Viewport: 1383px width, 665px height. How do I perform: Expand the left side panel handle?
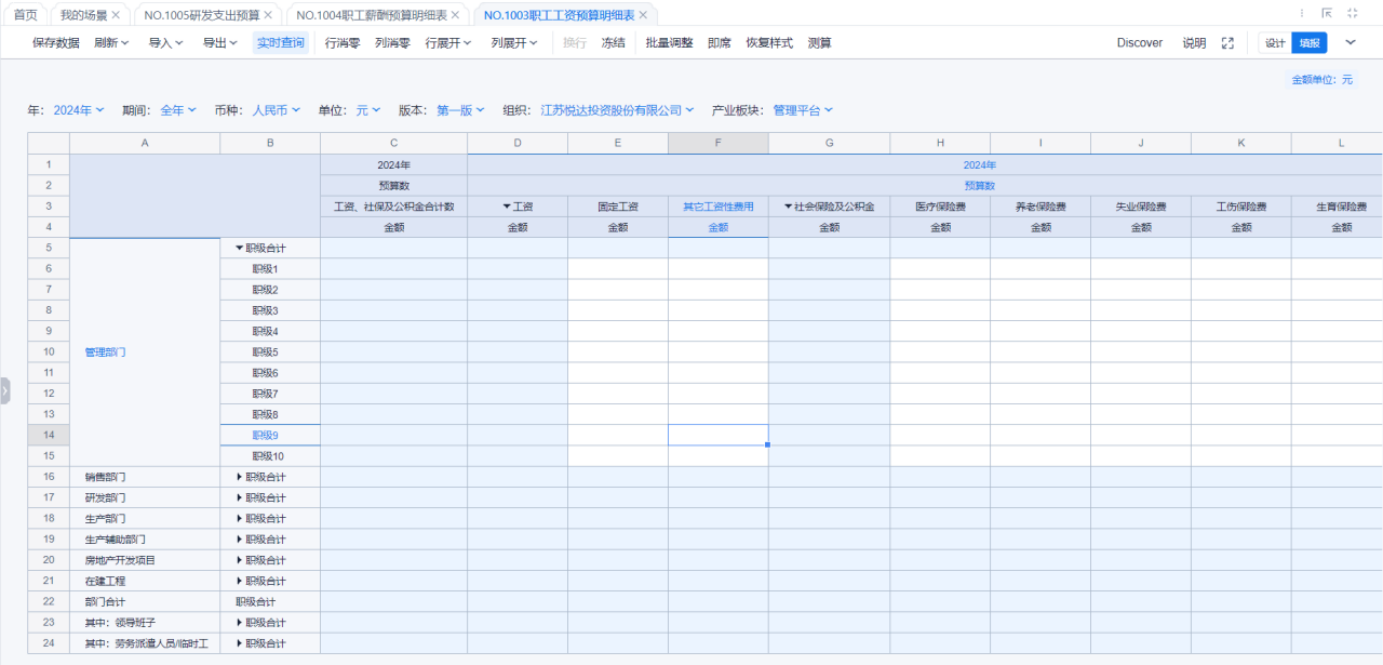[4, 390]
